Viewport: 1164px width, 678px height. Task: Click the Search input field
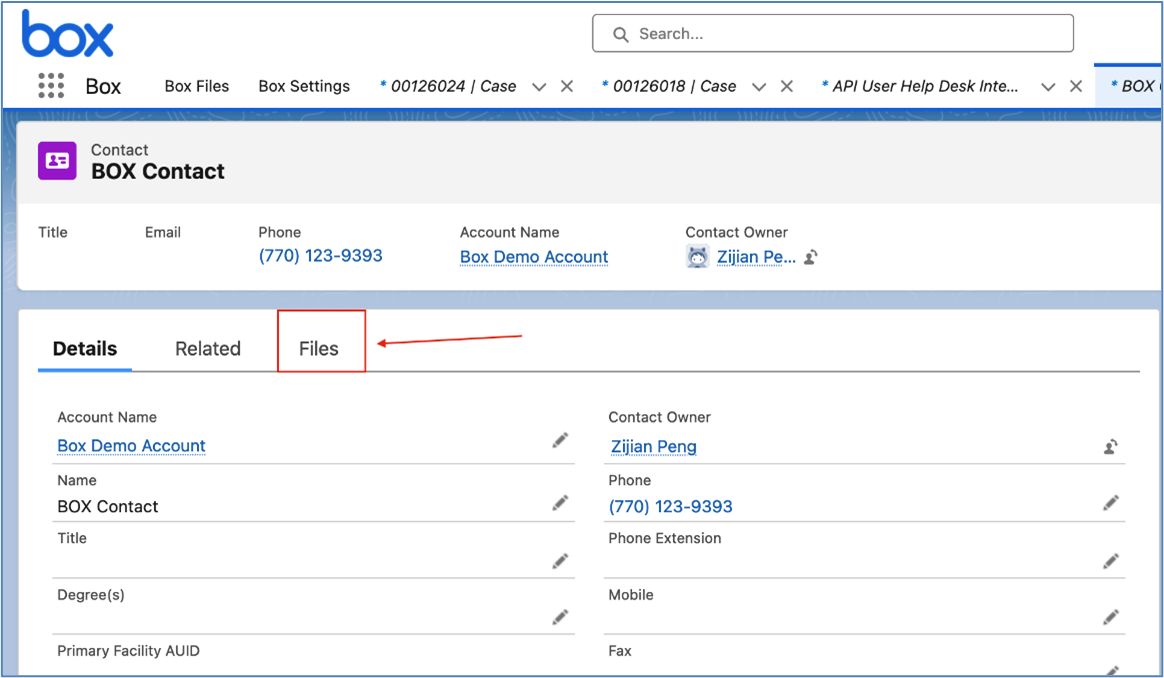point(833,33)
